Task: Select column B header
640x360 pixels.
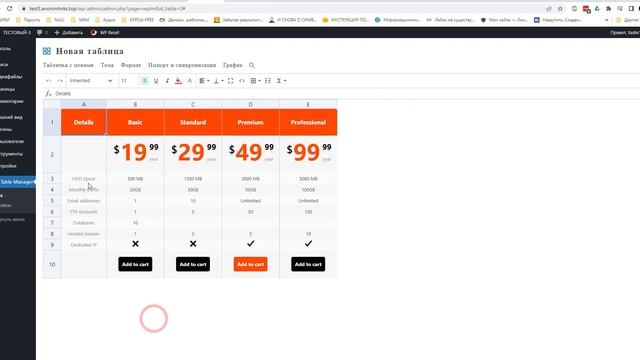Action: [x=136, y=104]
